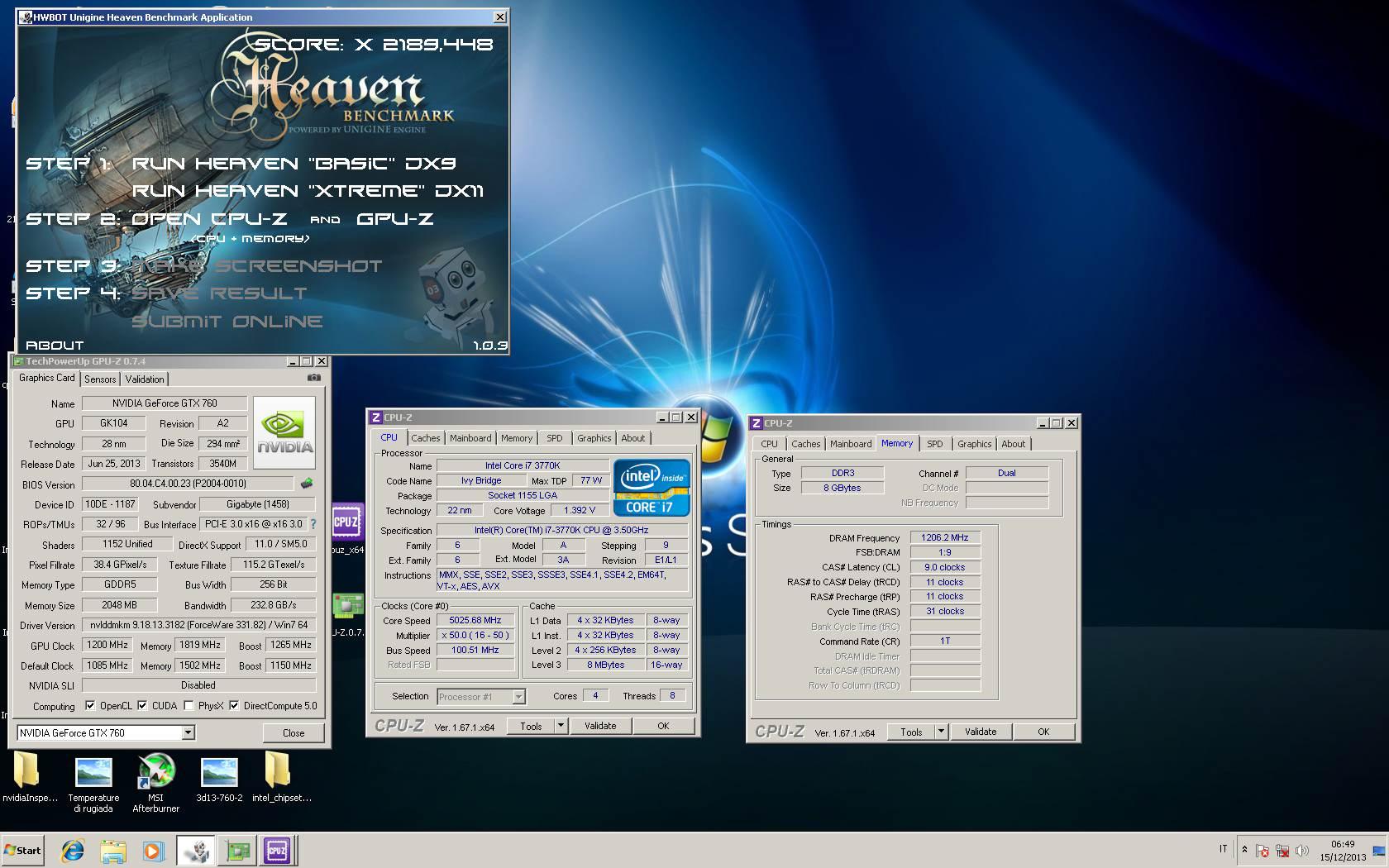Open Internet Explorer from taskbar

73,850
